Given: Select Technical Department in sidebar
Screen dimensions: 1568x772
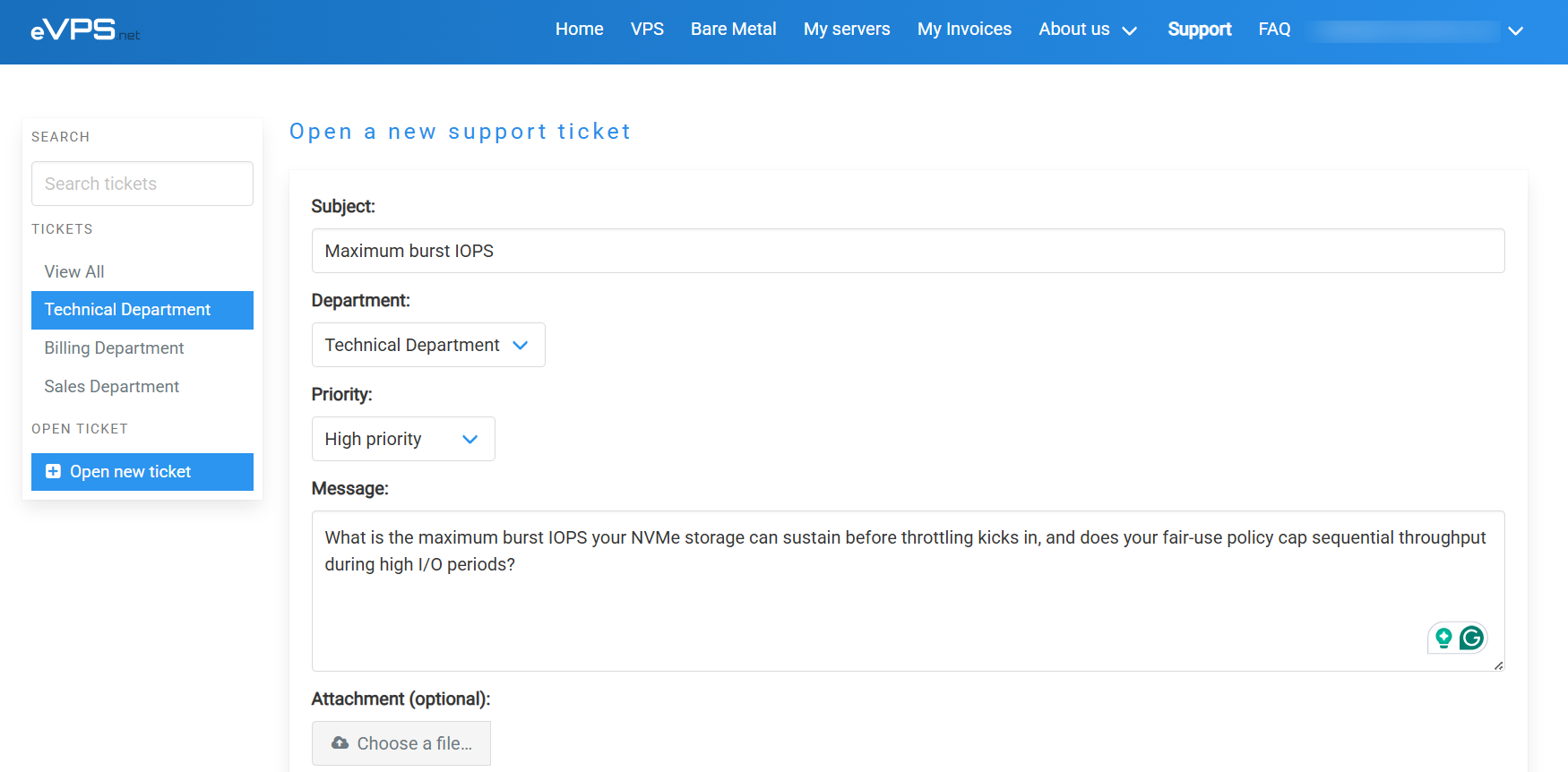Looking at the screenshot, I should [x=142, y=310].
